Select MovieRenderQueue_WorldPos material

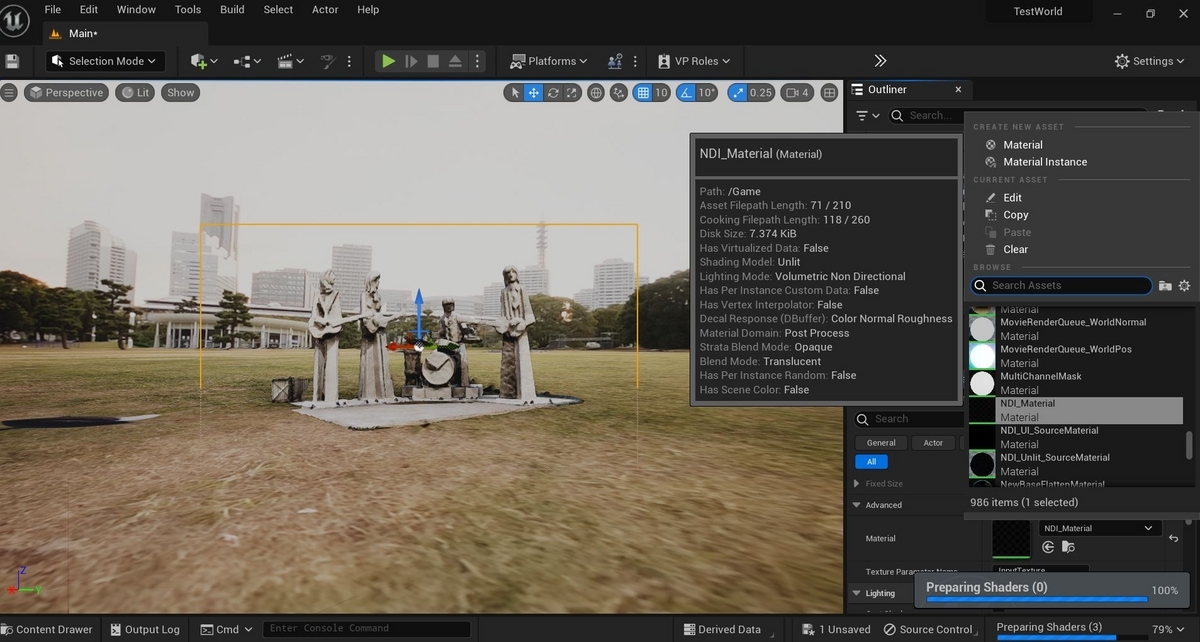point(1075,356)
